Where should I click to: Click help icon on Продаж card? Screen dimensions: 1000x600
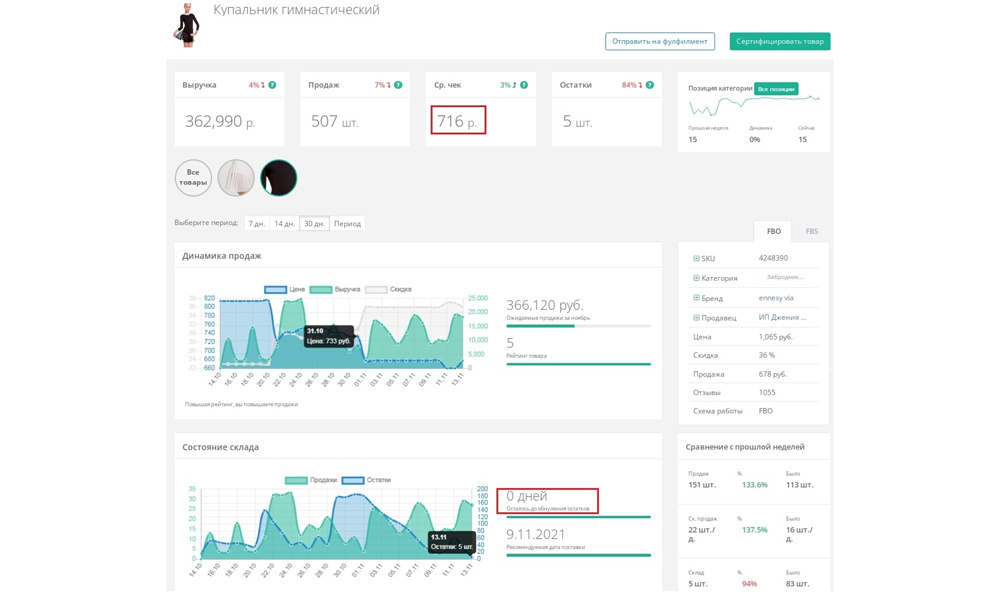click(398, 85)
